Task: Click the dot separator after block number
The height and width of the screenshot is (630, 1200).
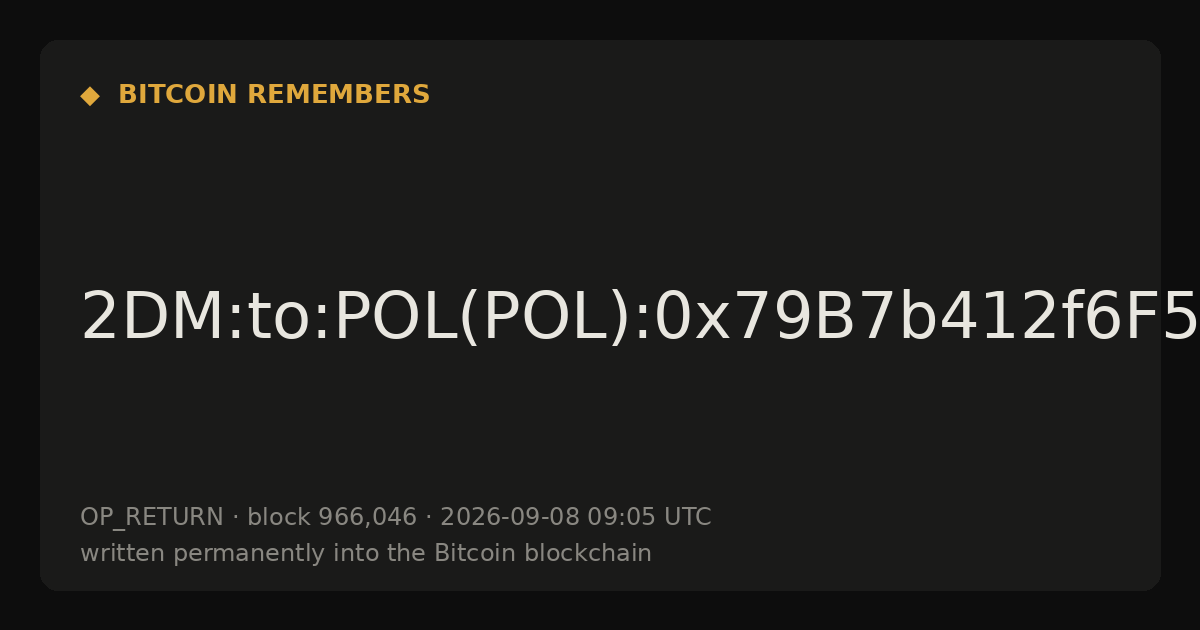Action: point(428,518)
